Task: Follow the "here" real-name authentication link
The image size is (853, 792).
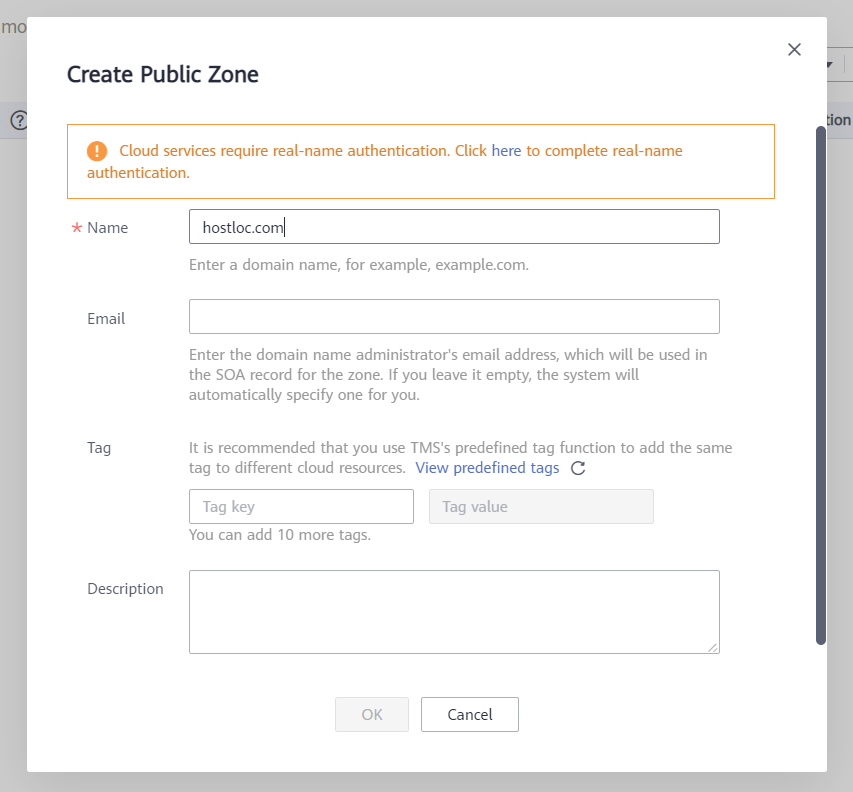Action: tap(506, 151)
